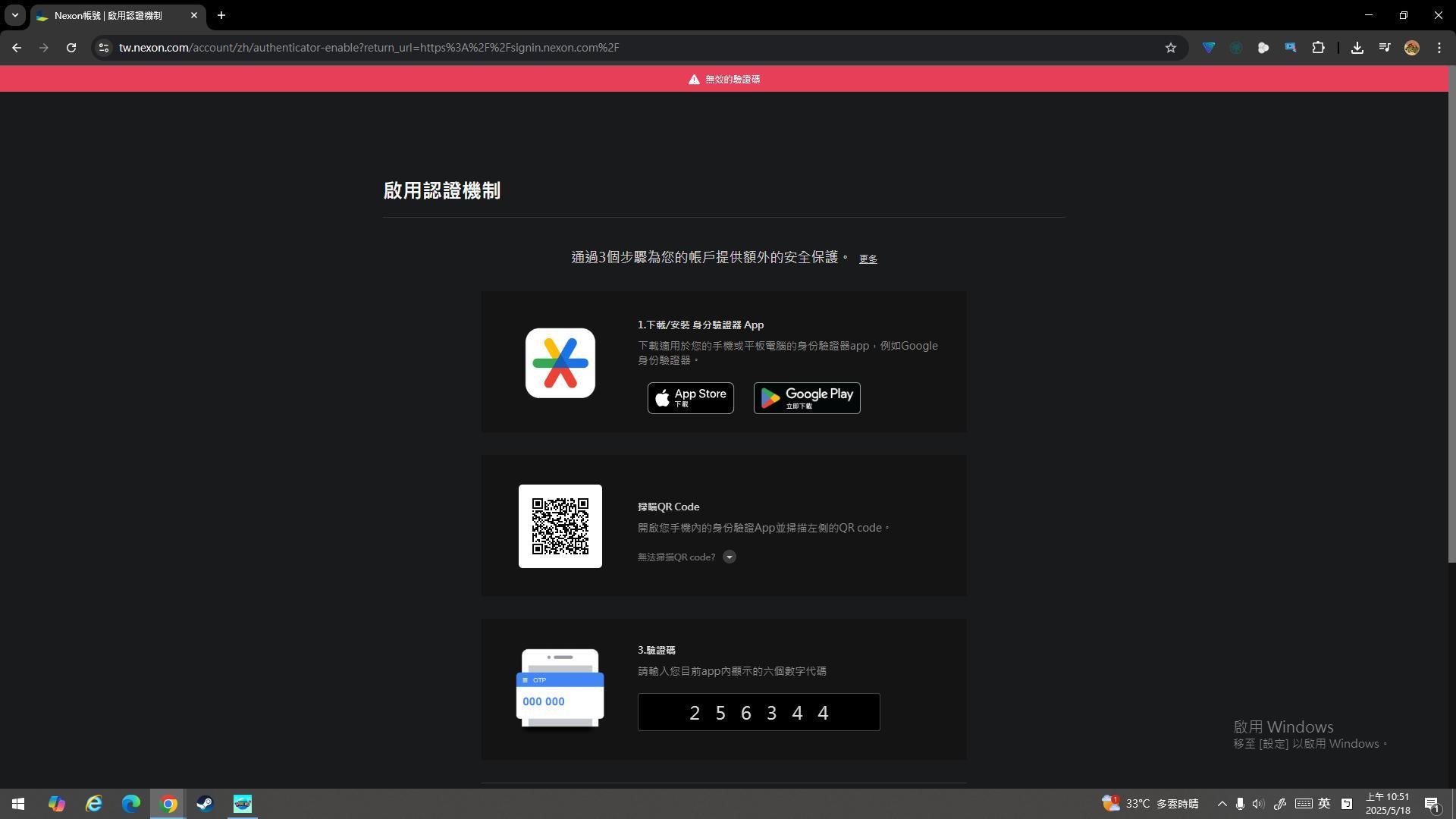The height and width of the screenshot is (819, 1456).
Task: Expand the 無法掃描QR code? dropdown arrow
Action: coord(729,557)
